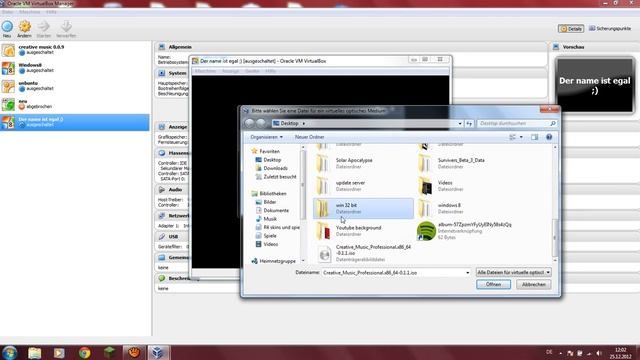Screen dimensions: 640x360
Task: Click the USB section icon
Action: (162, 237)
